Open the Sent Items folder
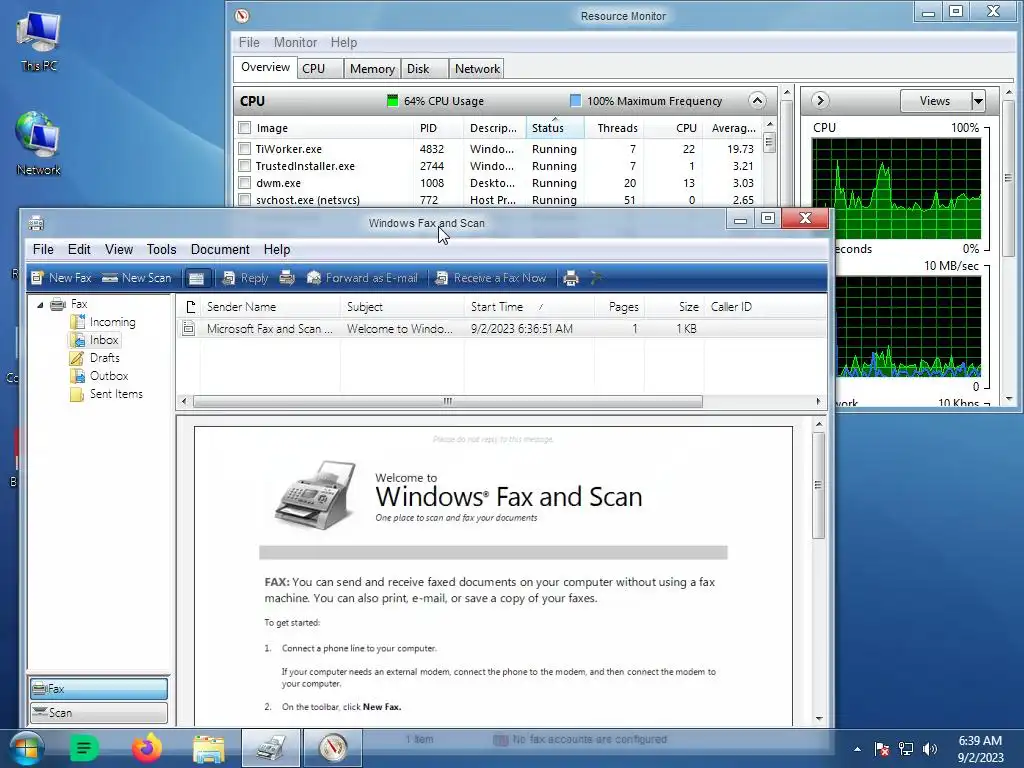The height and width of the screenshot is (768, 1024). [106, 394]
